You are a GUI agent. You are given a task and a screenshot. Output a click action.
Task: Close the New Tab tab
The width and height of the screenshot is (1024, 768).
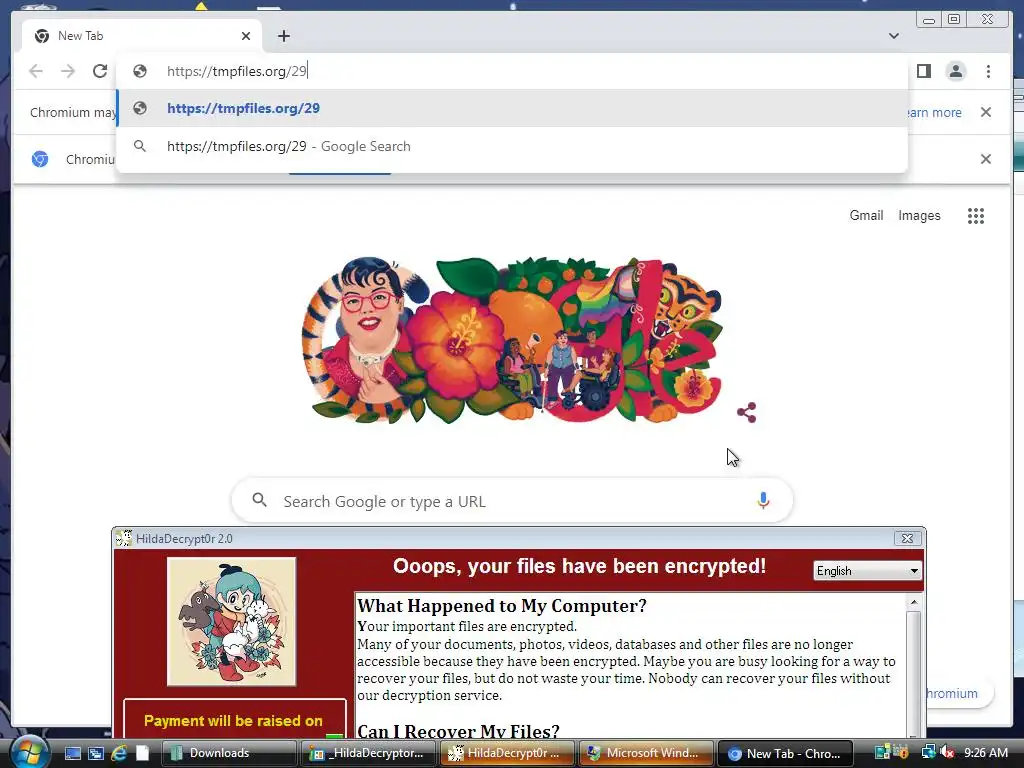[x=246, y=36]
